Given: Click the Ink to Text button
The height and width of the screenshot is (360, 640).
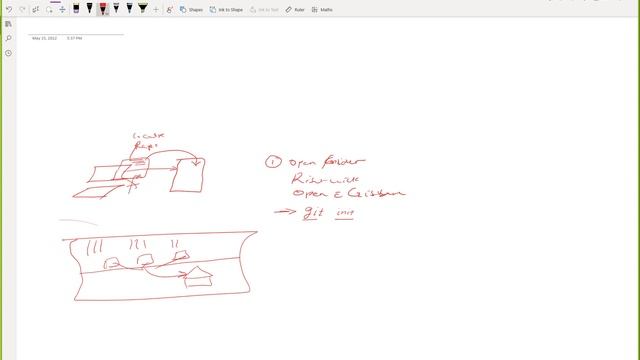Looking at the screenshot, I should click(264, 9).
